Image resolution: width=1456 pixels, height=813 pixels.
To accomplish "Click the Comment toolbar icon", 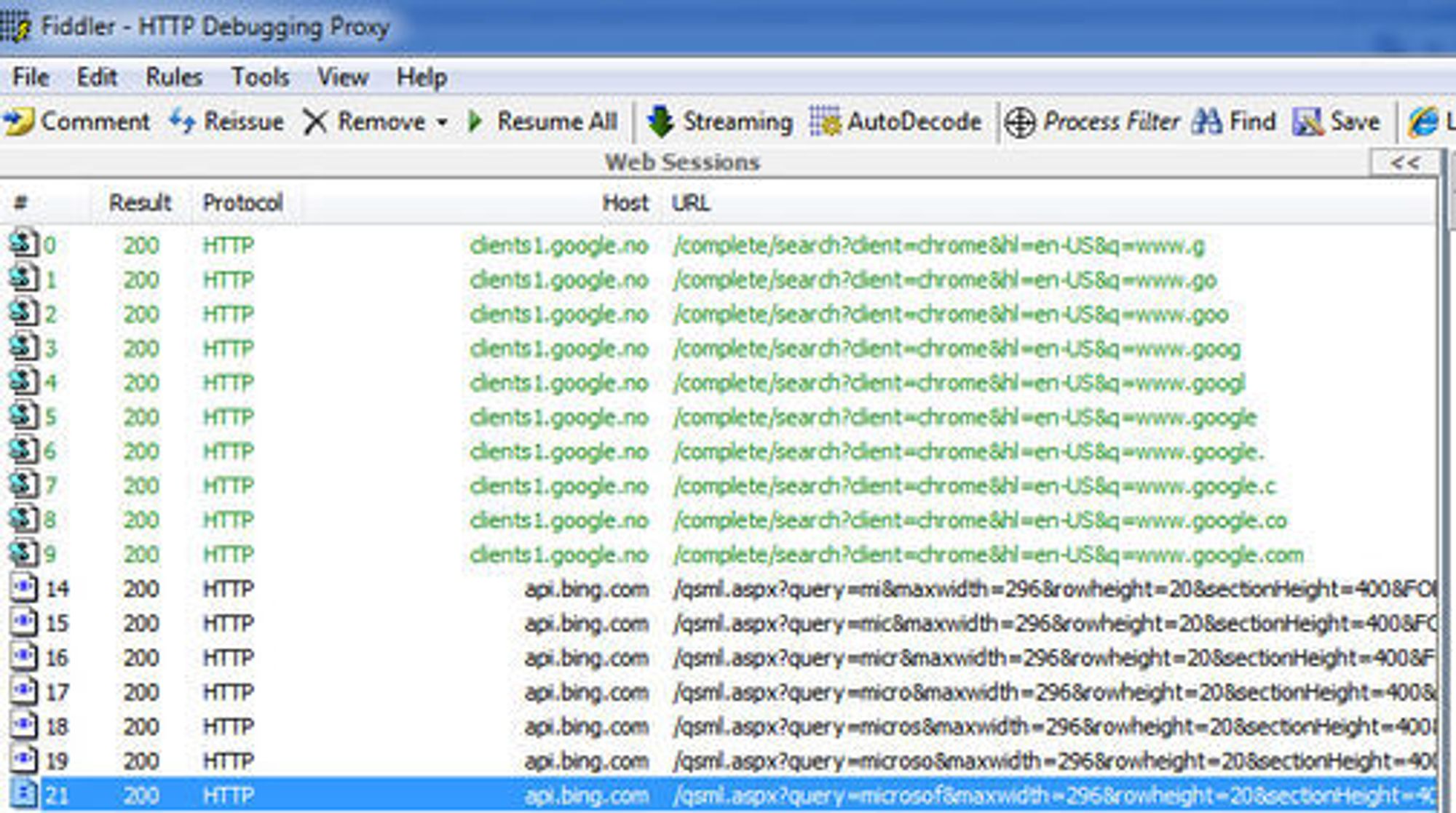I will (x=18, y=122).
